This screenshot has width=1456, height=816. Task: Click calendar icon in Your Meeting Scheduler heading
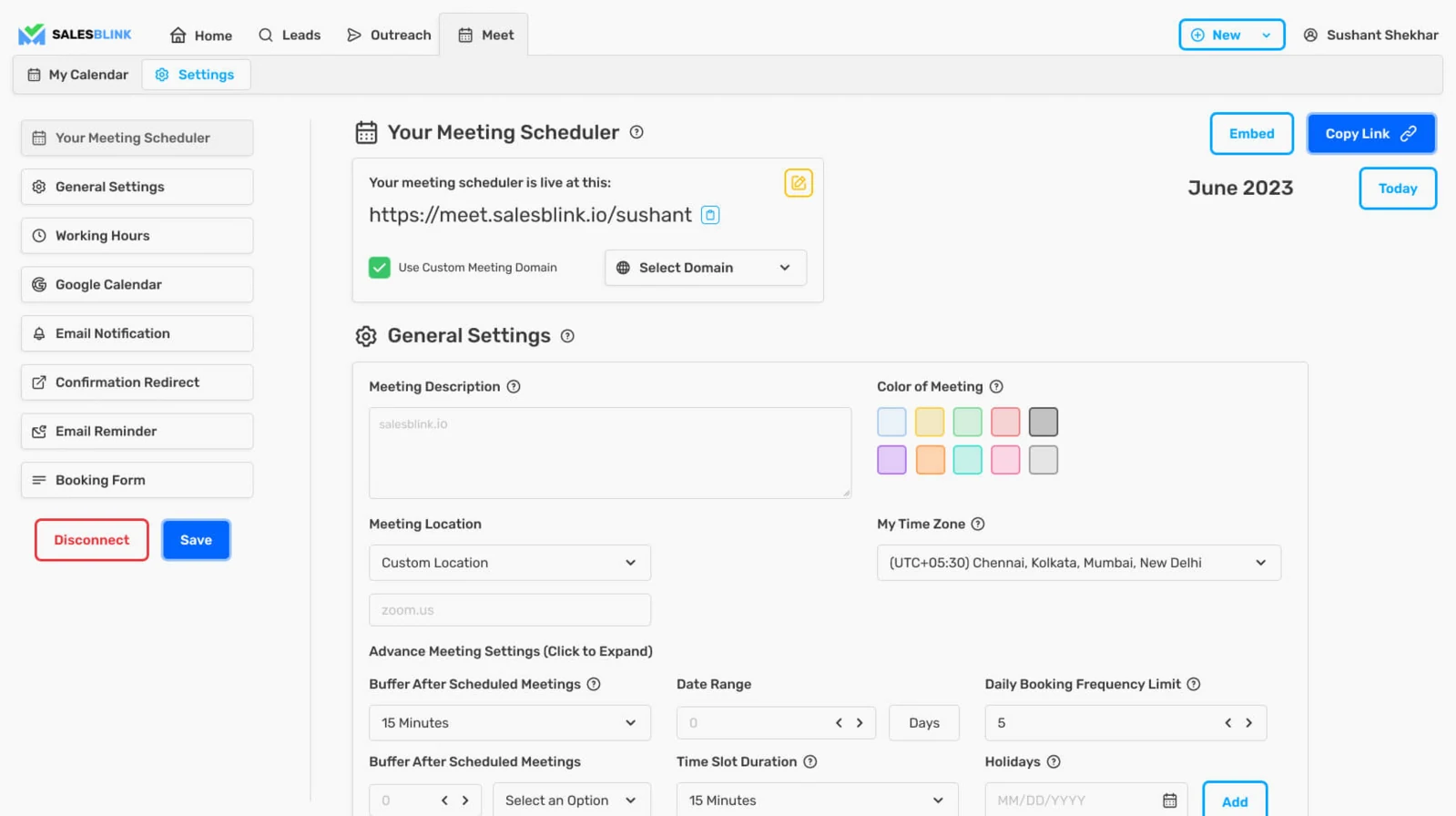click(366, 133)
